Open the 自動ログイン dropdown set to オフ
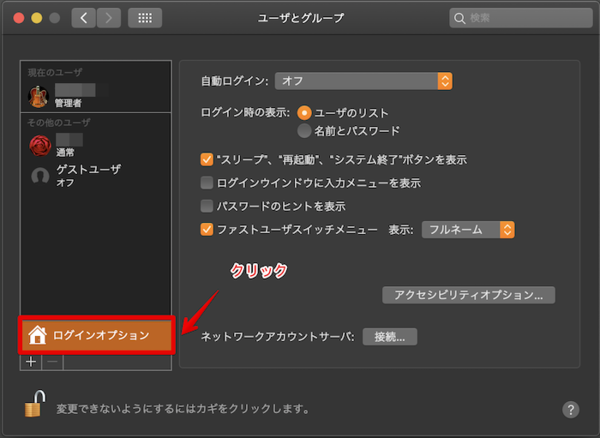Viewport: 600px width, 438px height. point(363,81)
